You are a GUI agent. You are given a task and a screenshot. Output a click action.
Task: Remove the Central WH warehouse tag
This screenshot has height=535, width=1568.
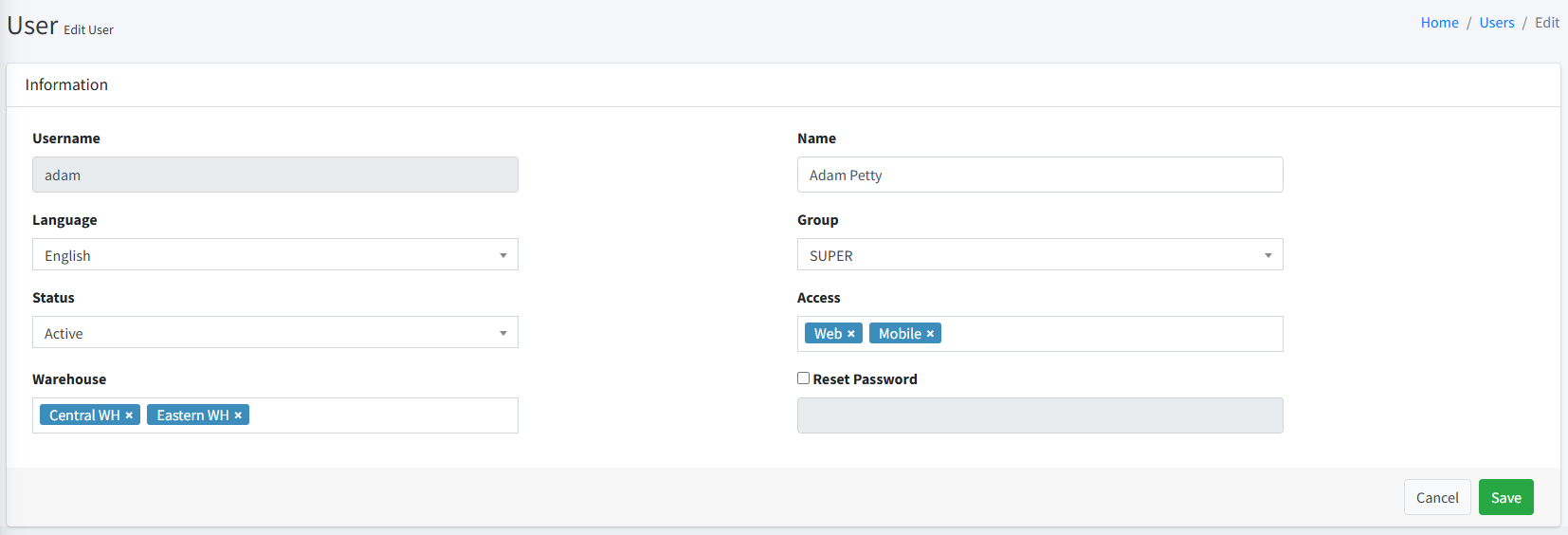coord(129,415)
